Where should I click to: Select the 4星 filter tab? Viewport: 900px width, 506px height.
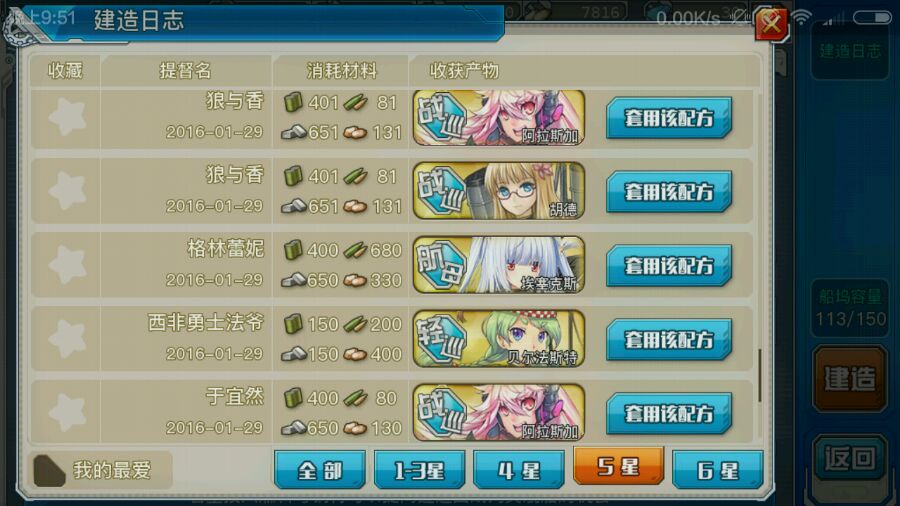(519, 470)
